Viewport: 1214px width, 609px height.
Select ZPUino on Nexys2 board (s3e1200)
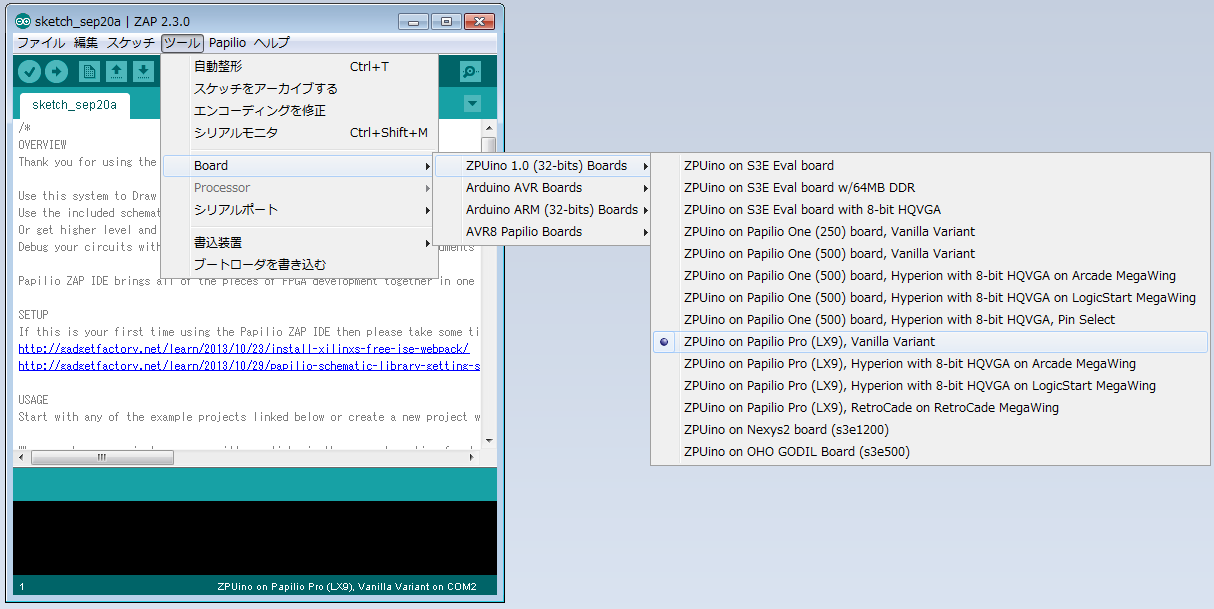coord(930,430)
